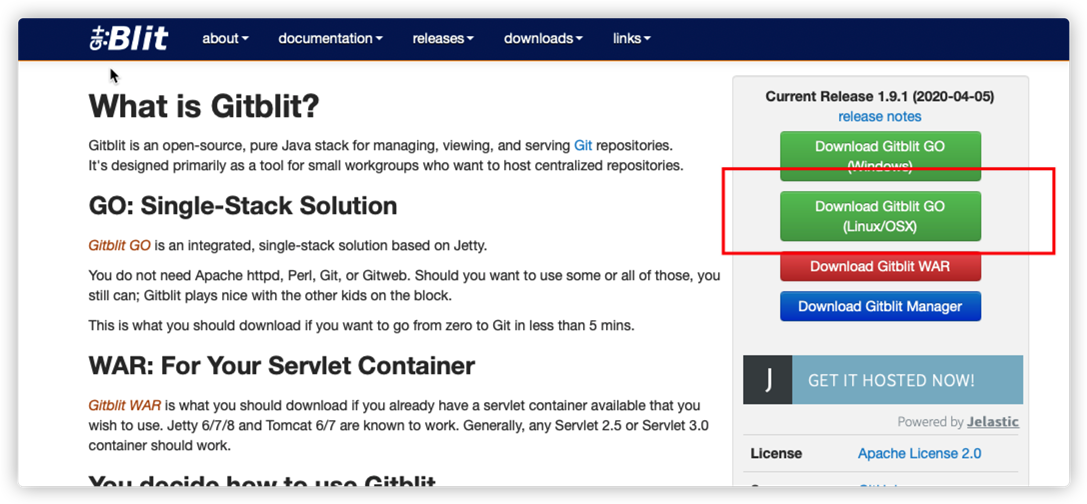
Task: Open the releases dropdown
Action: 443,39
